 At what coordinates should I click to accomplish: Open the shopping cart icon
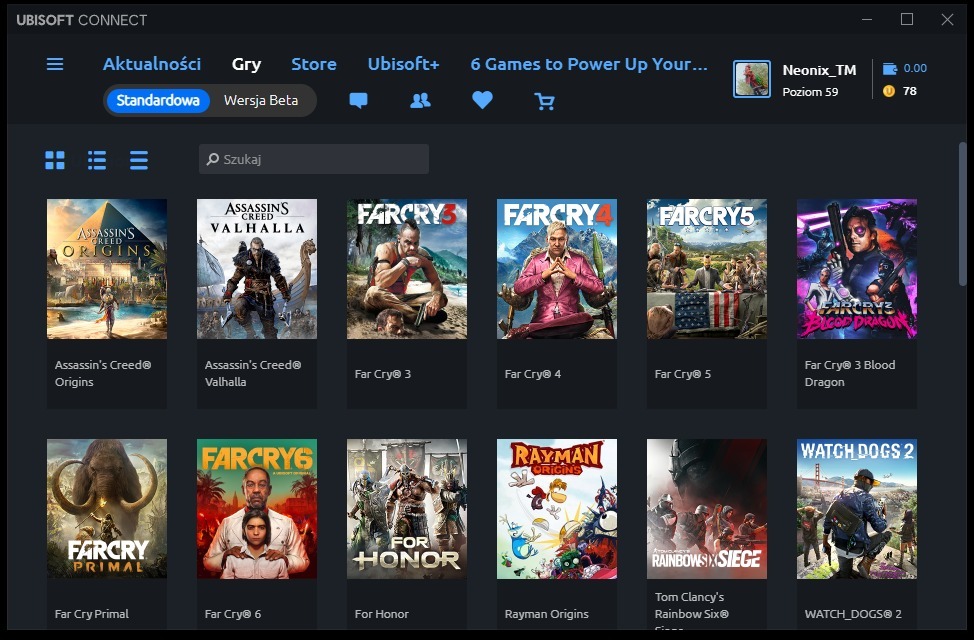pyautogui.click(x=545, y=101)
